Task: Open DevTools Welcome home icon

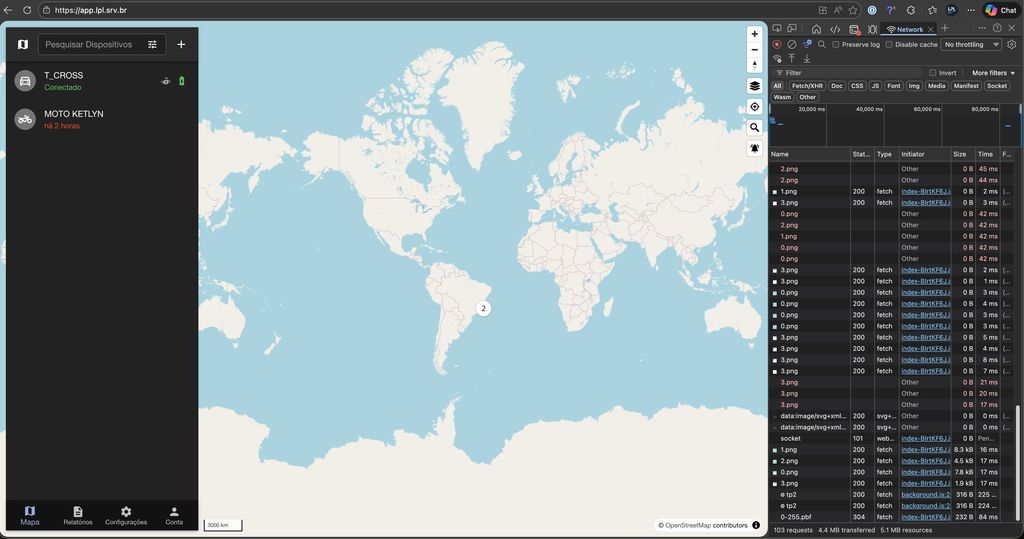Action: click(816, 29)
